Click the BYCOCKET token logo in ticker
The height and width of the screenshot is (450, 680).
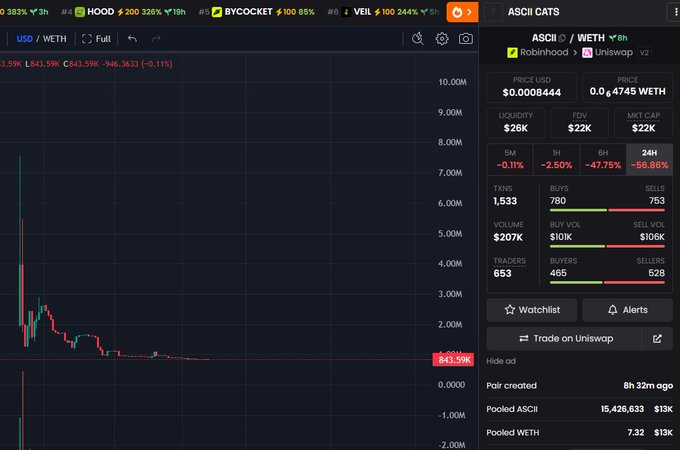point(217,12)
